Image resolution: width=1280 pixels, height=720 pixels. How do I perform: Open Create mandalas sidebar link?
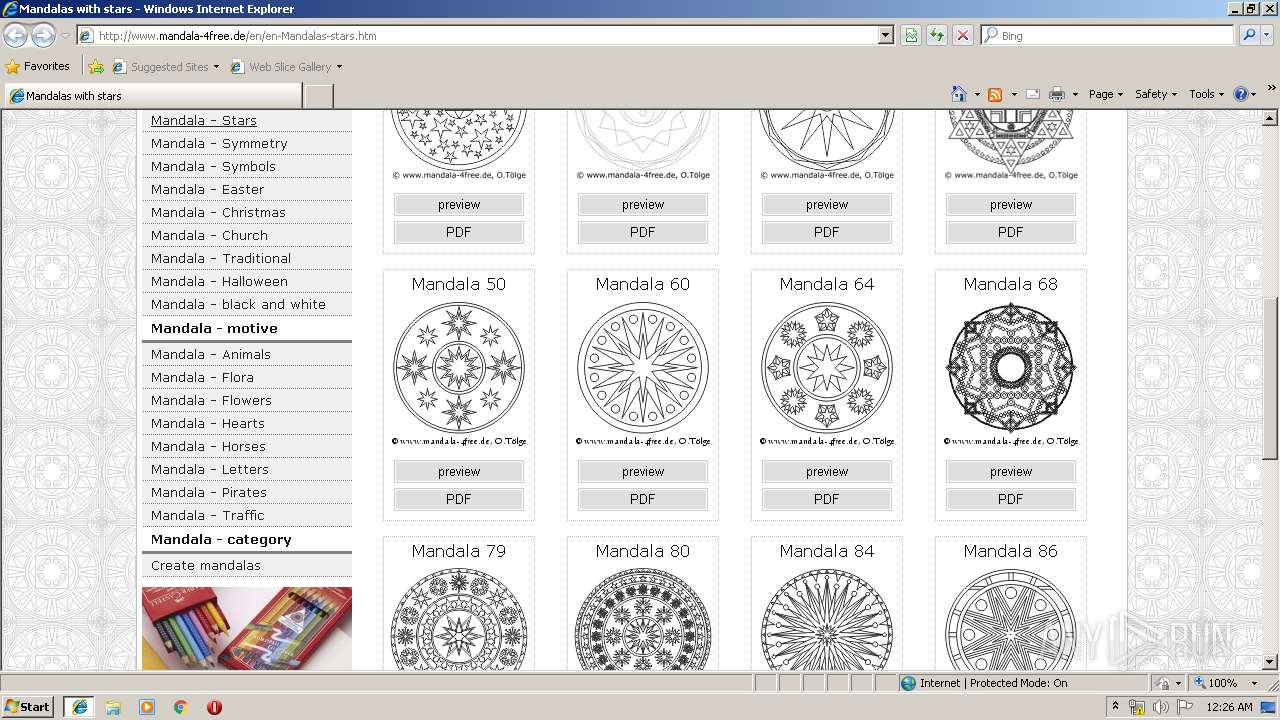pos(206,565)
